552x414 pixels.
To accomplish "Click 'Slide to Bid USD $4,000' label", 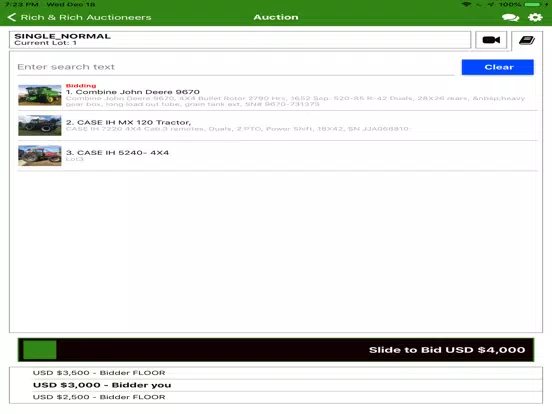I will click(447, 350).
